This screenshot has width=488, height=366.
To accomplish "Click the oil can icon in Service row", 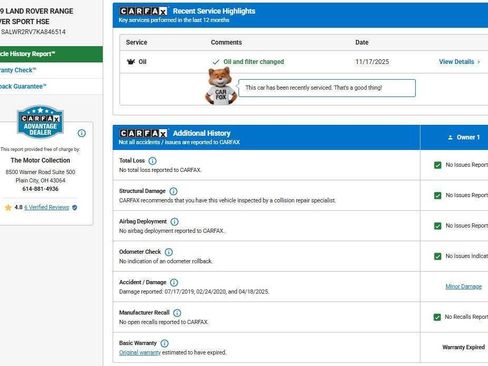I will [131, 62].
